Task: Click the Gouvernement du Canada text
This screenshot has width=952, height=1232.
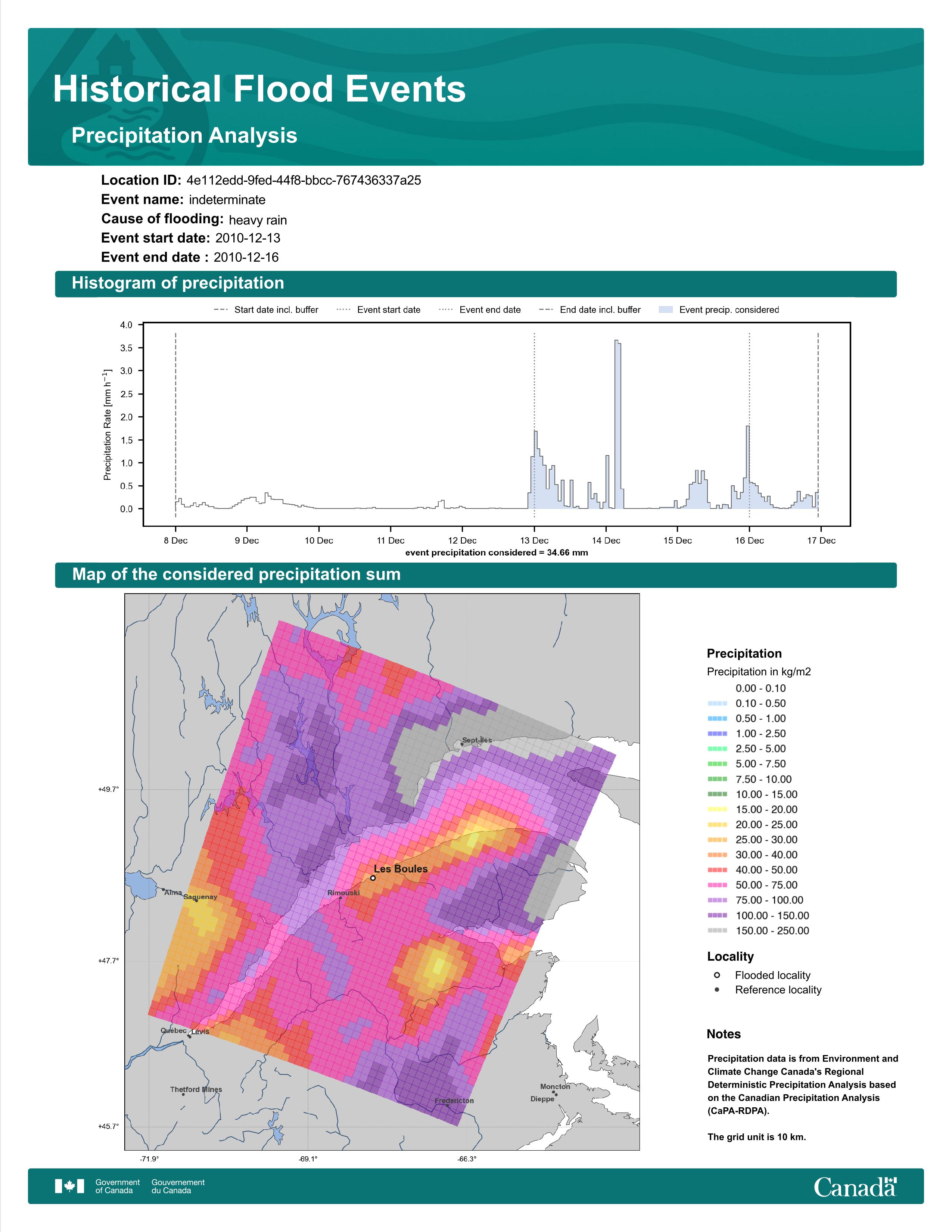Action: pyautogui.click(x=178, y=1186)
